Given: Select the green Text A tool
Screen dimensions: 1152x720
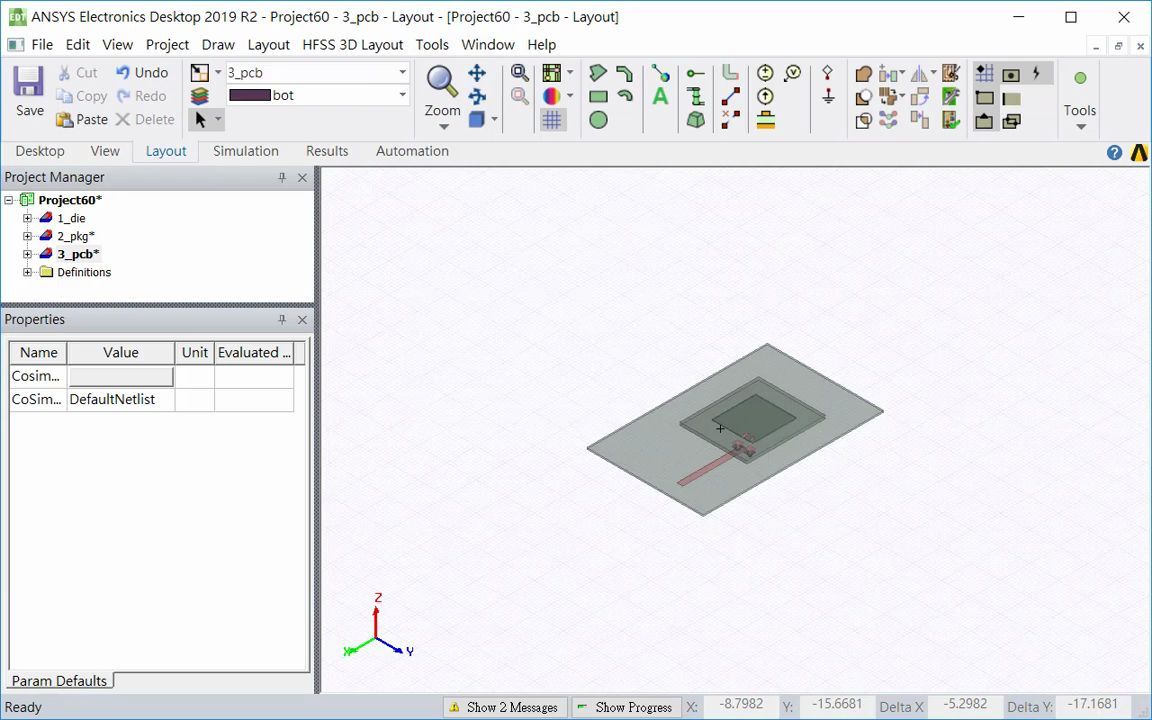Looking at the screenshot, I should pyautogui.click(x=660, y=96).
